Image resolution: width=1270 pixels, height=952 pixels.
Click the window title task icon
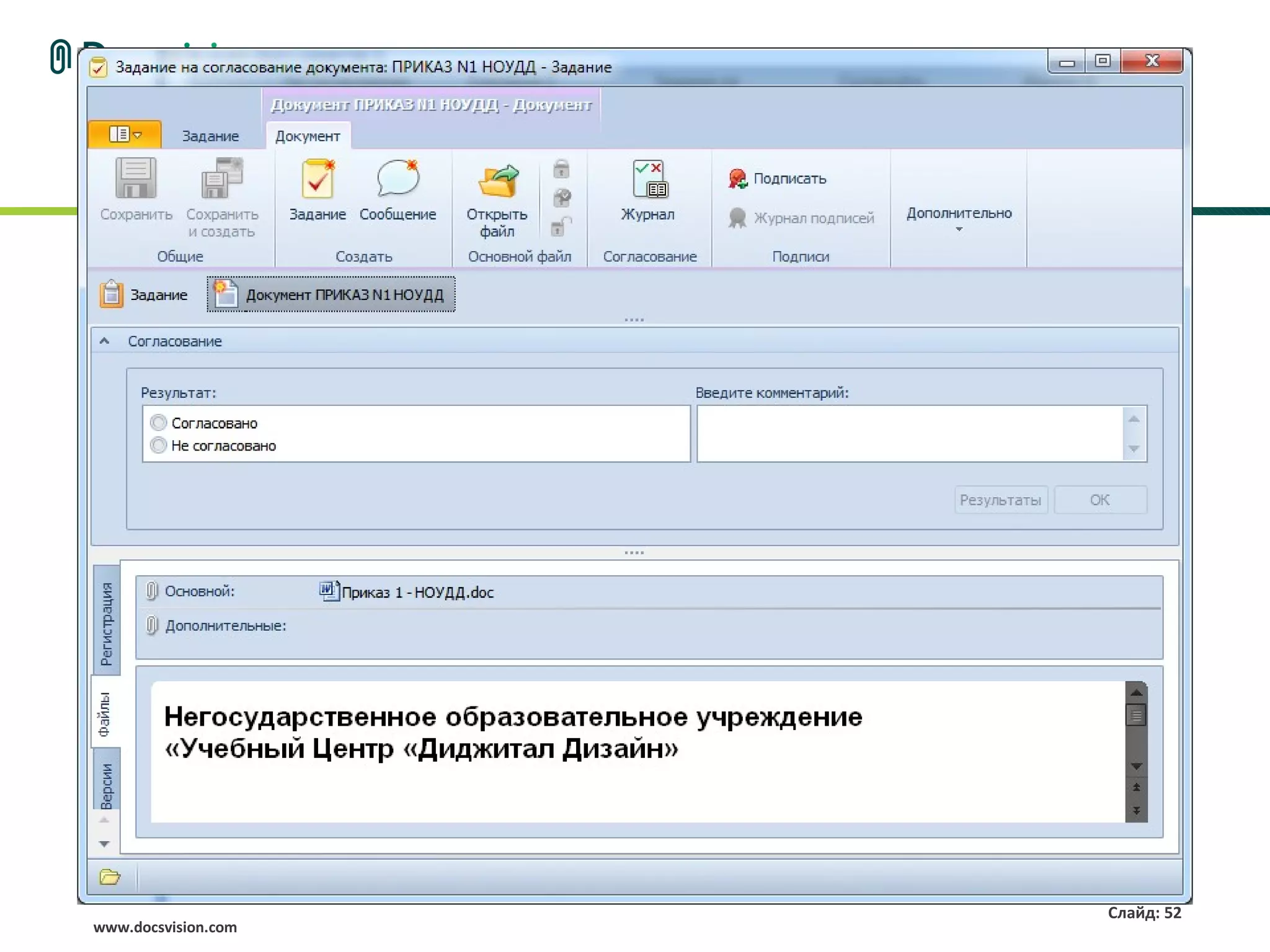98,67
